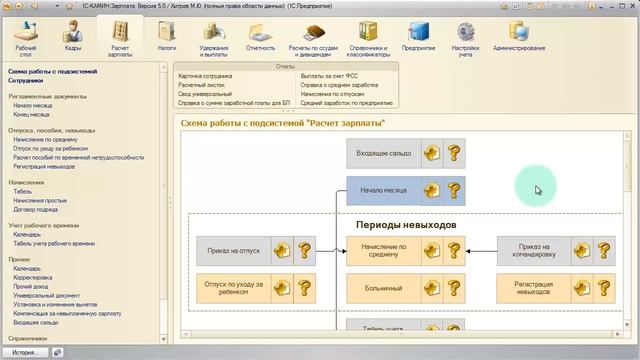Create new Приказ на командировку icon

click(582, 251)
